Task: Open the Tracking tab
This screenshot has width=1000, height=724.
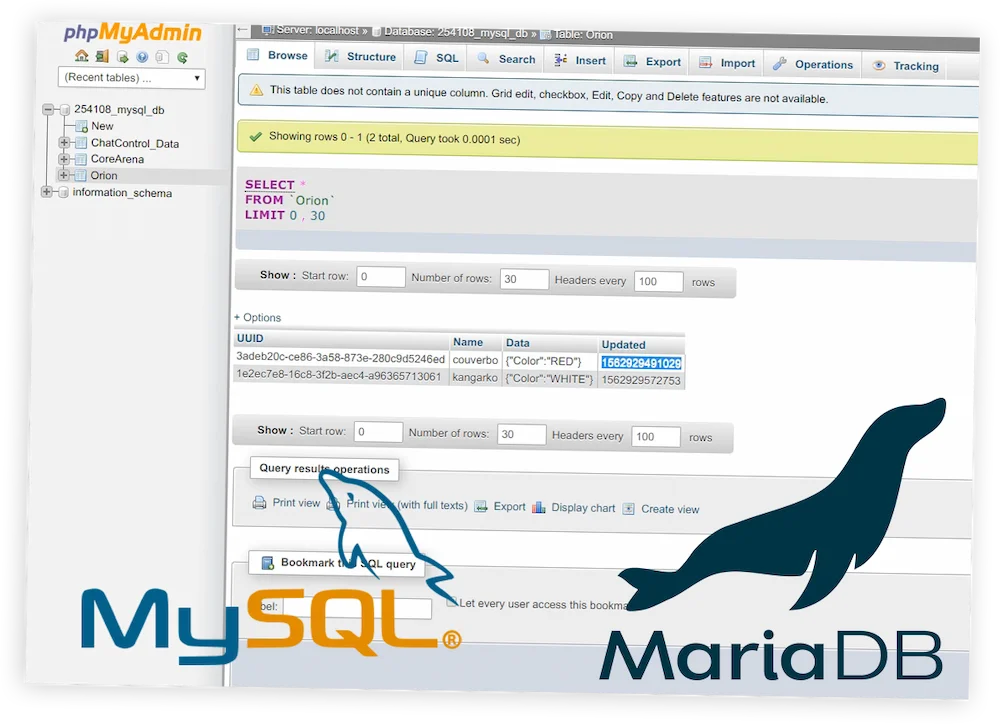Action: click(906, 66)
